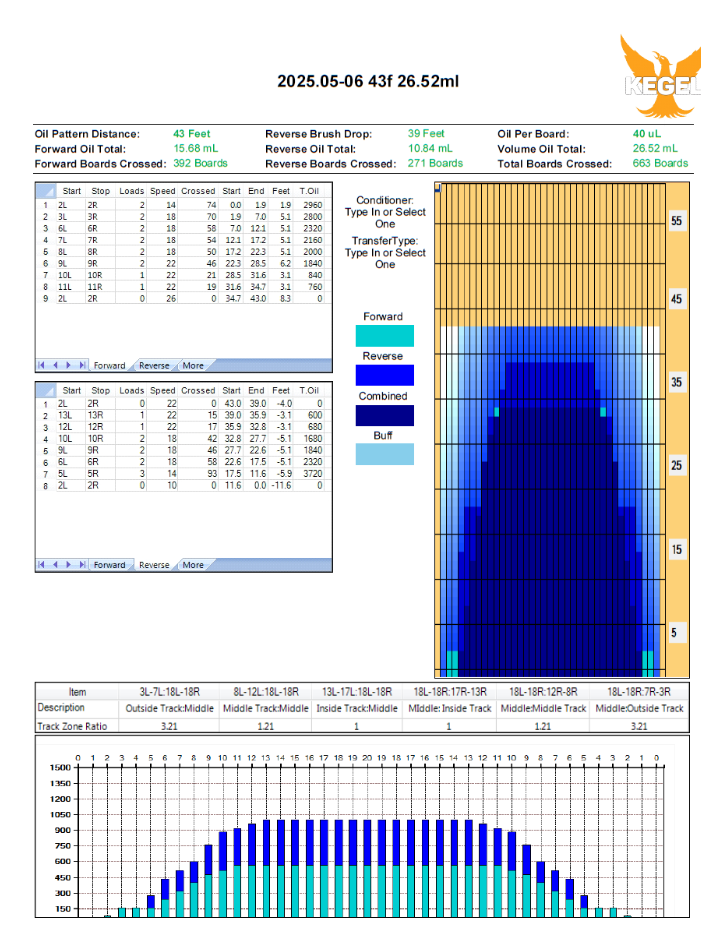Click 'Speed' column header in forward table
701x935 pixels.
click(162, 191)
